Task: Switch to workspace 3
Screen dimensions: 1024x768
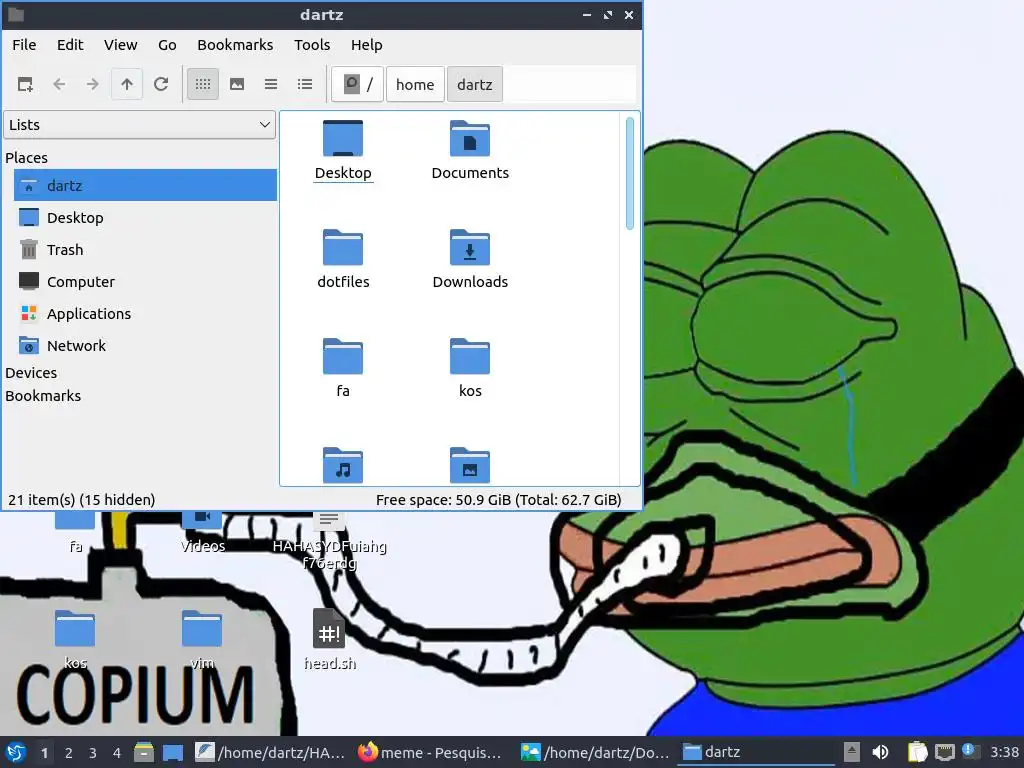Action: point(93,753)
